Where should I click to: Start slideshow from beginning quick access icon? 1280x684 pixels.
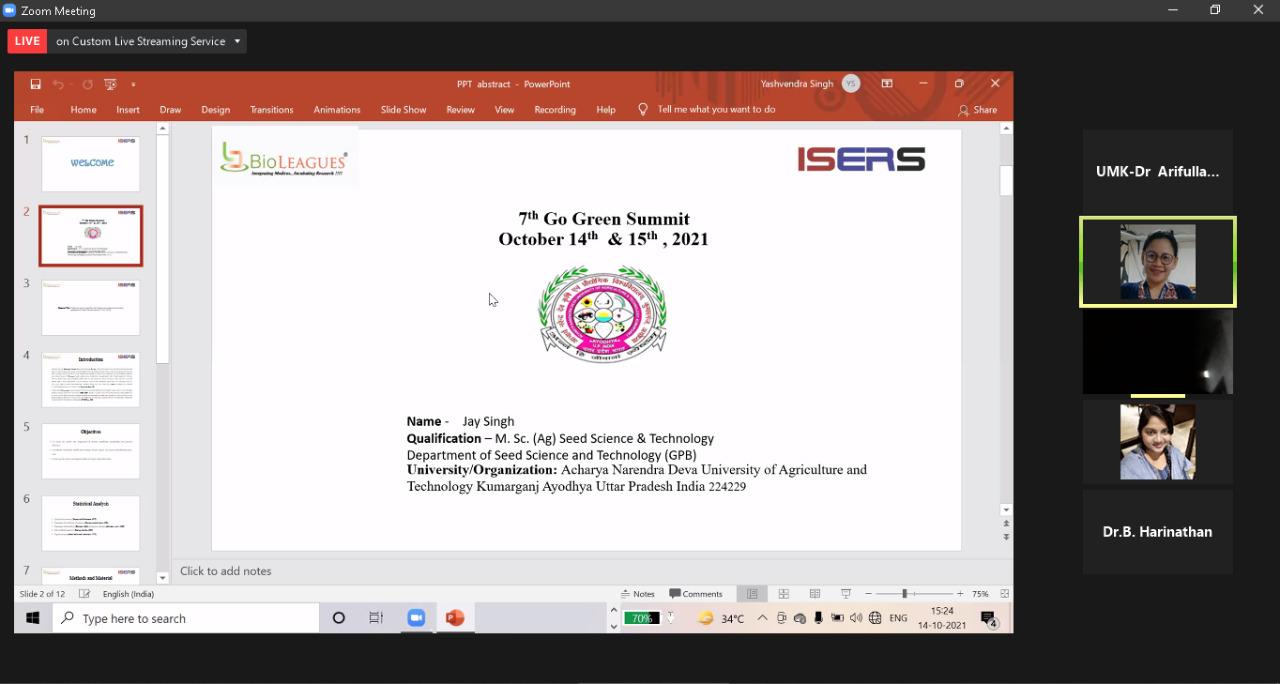(x=110, y=84)
